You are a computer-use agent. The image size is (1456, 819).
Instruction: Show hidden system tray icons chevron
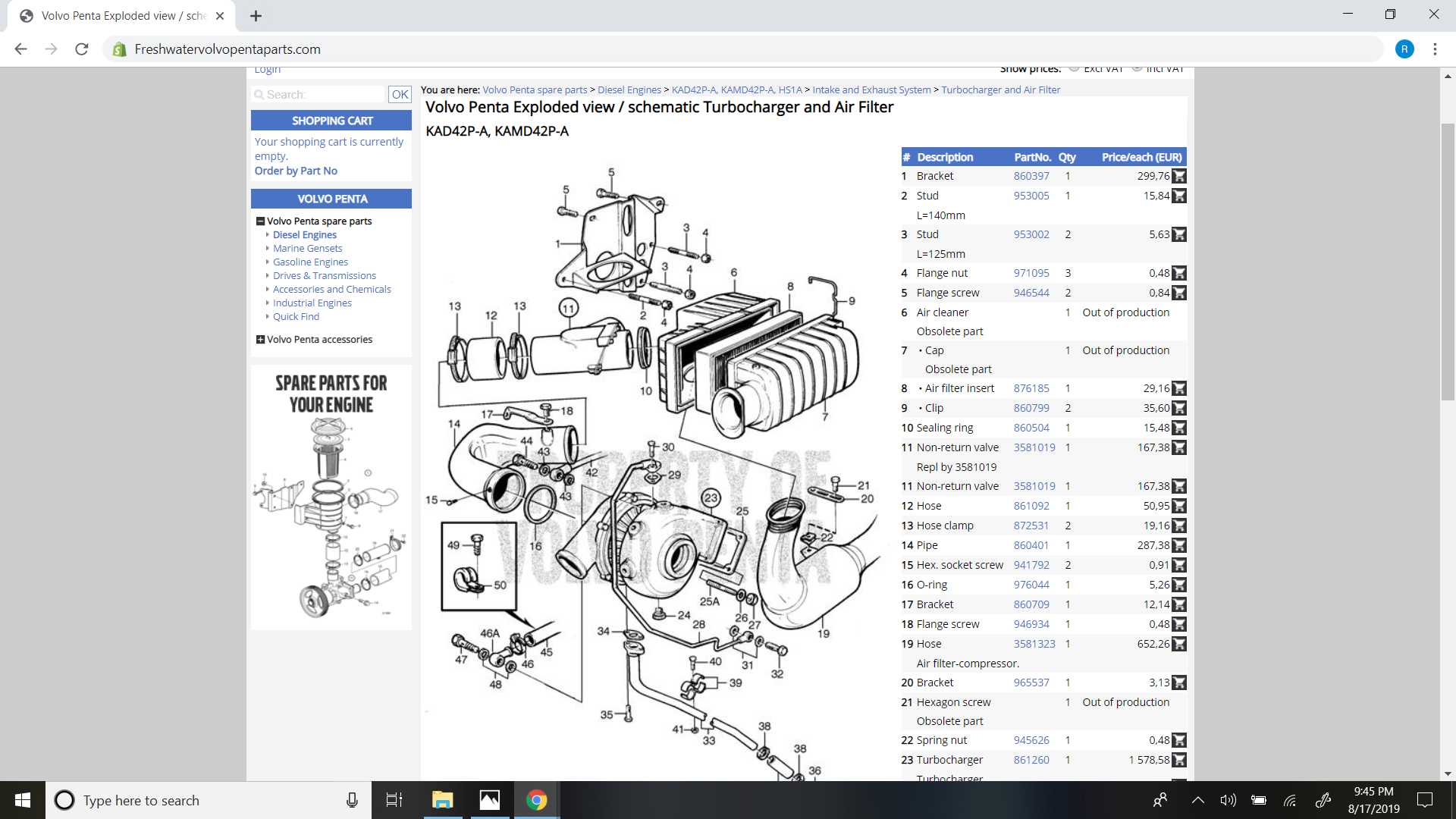pos(1198,800)
